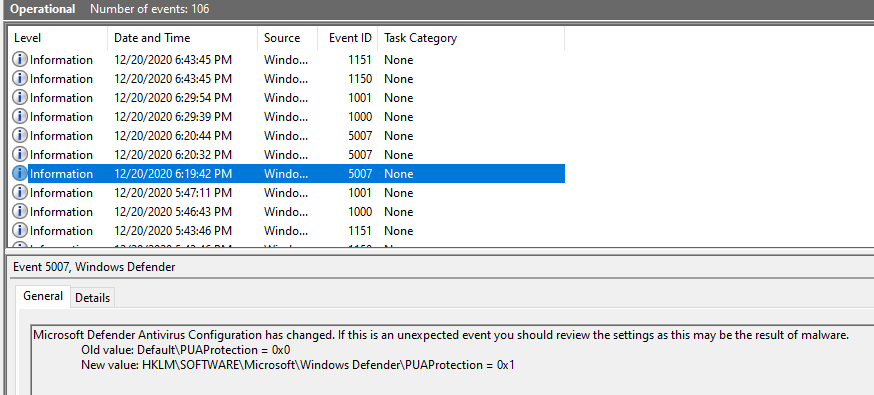
Task: Click info icon of 5:43:46 PM event 1151
Action: (20, 231)
